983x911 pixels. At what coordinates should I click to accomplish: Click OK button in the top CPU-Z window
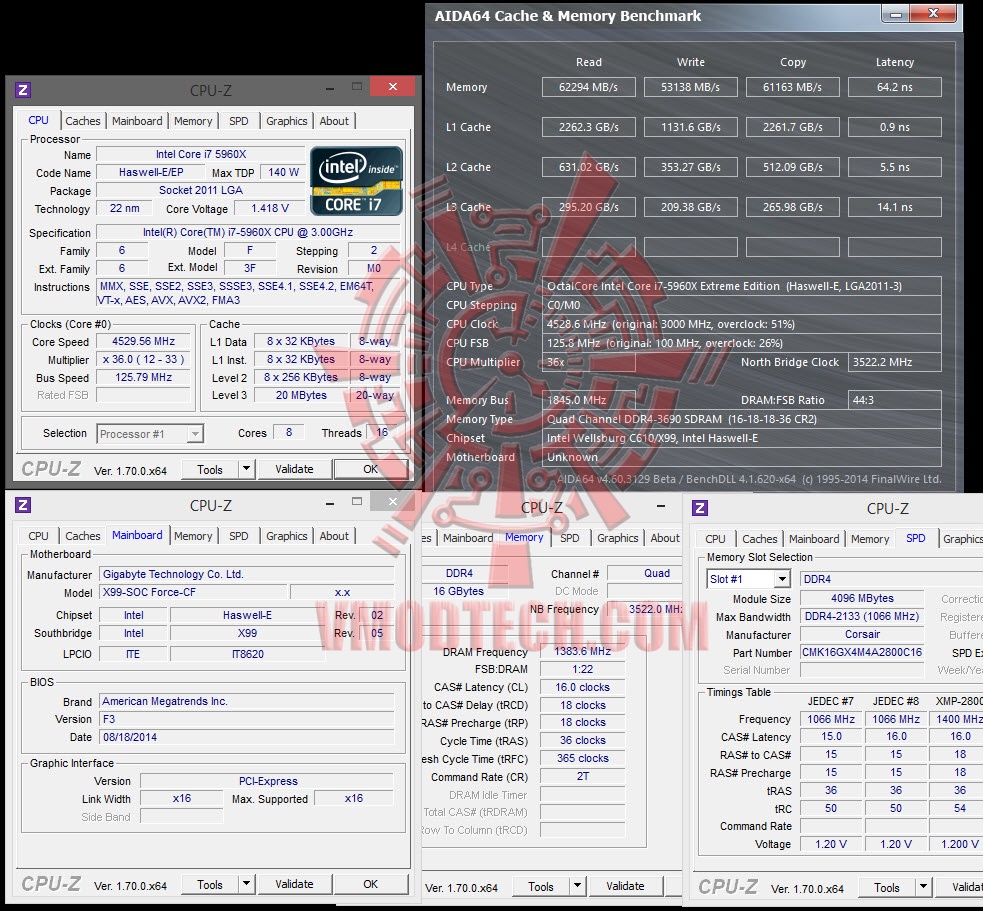371,469
